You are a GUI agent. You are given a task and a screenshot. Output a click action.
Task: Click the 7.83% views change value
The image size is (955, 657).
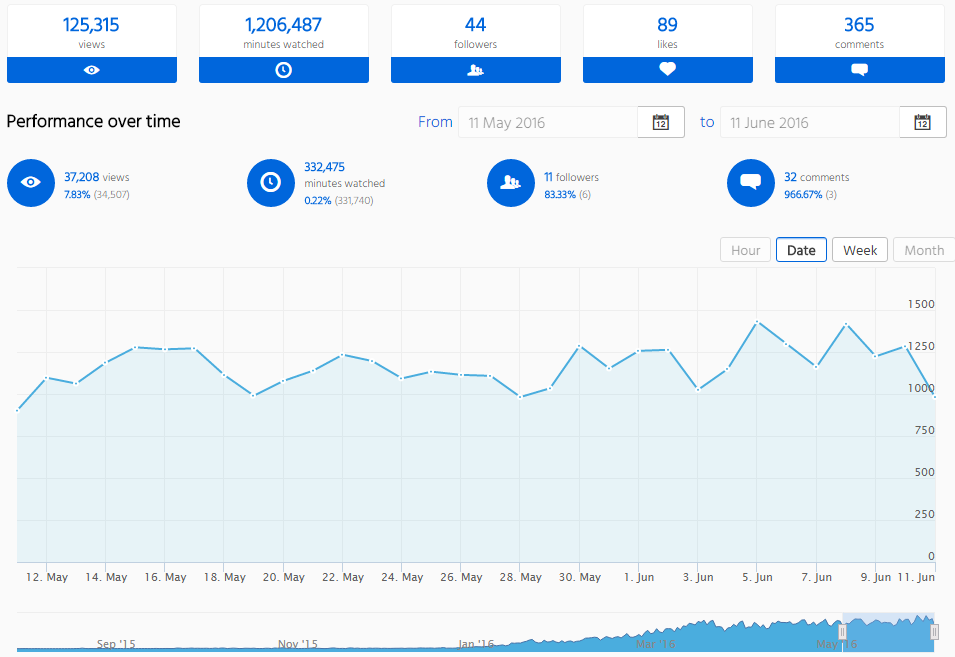tap(77, 195)
